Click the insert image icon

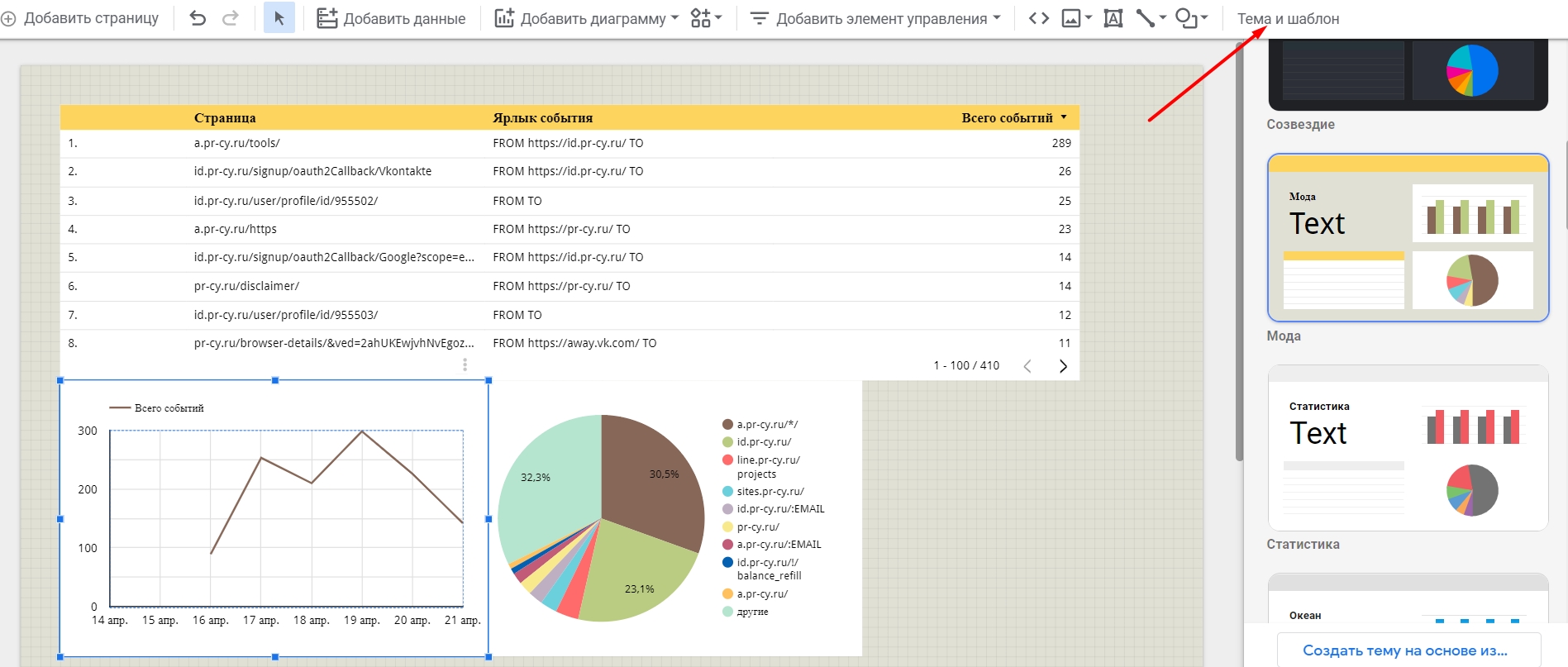(x=1071, y=18)
